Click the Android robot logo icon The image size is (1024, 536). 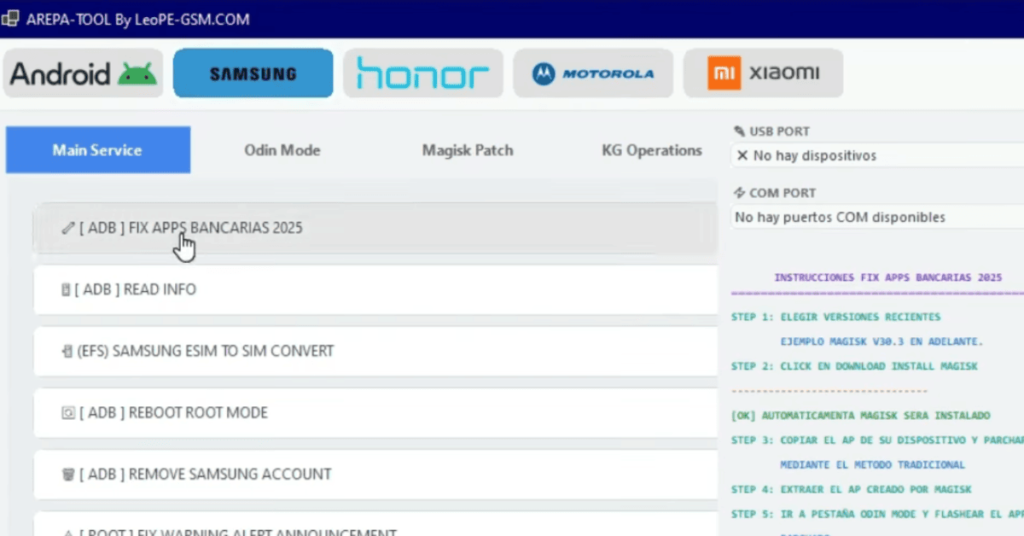pyautogui.click(x=137, y=74)
